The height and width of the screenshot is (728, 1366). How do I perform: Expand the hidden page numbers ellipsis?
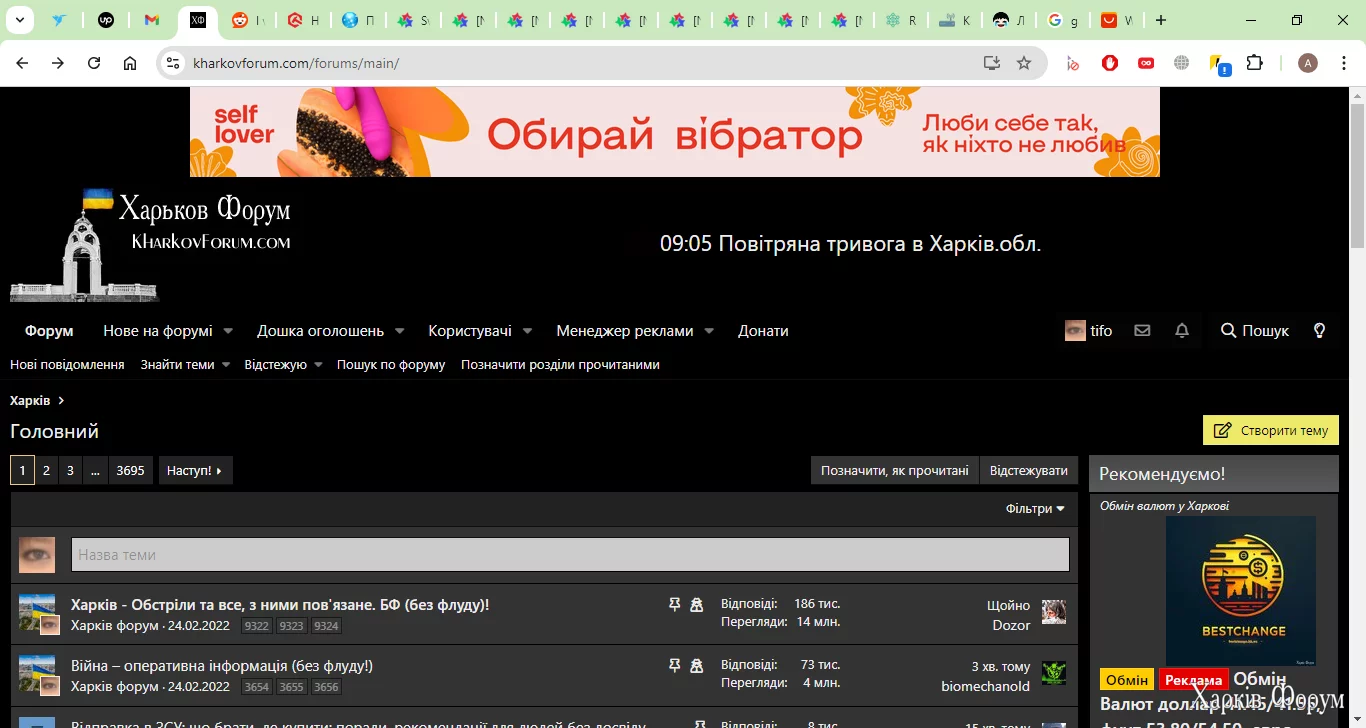tap(95, 470)
